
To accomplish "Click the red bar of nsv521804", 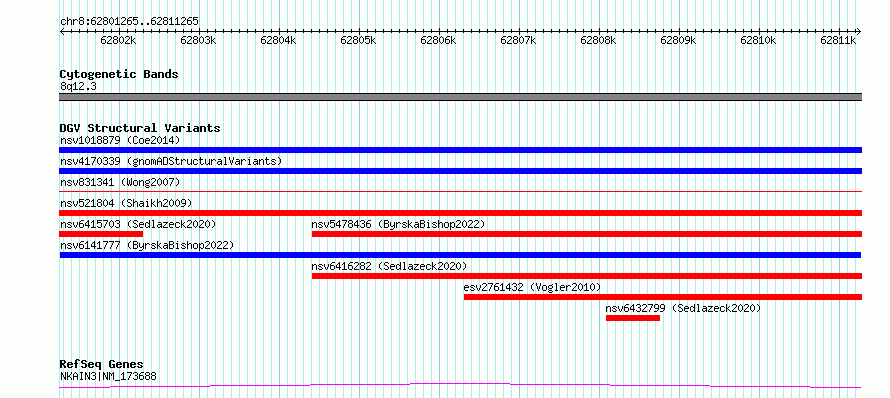I will coord(460,213).
